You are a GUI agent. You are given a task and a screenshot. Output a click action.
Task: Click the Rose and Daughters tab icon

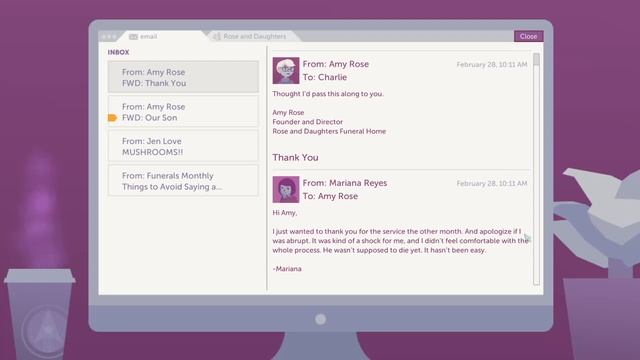coord(217,36)
